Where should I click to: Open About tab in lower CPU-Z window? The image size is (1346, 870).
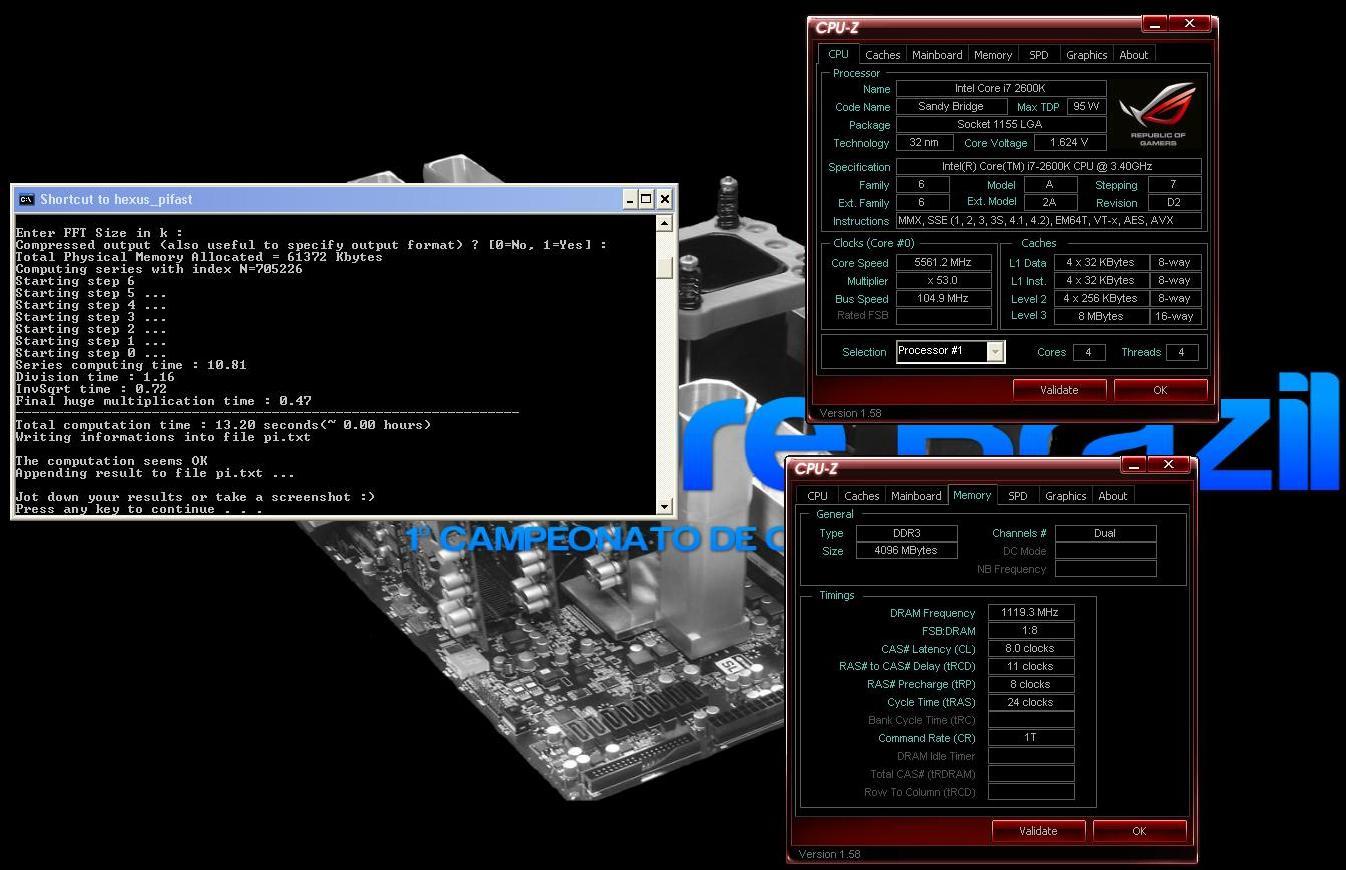(1112, 496)
